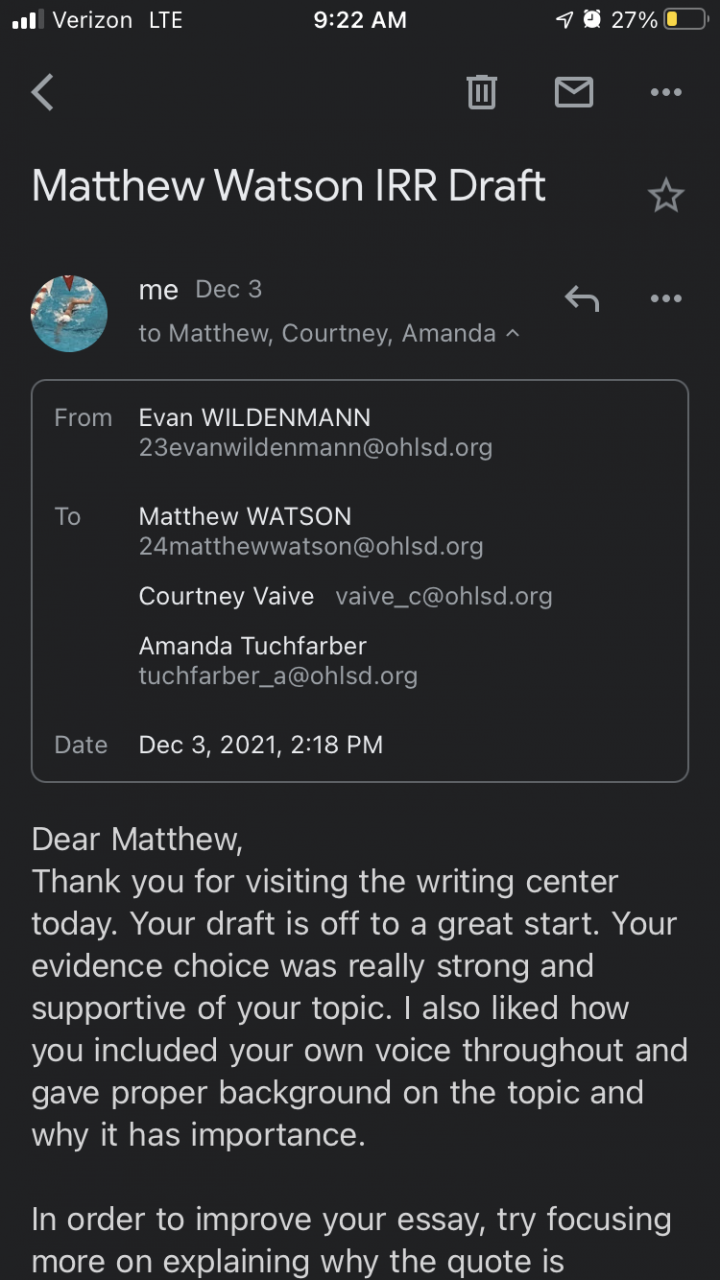Tap Courtney's address vaive_c@ohlsd.org
This screenshot has height=1280, width=720.
point(443,597)
